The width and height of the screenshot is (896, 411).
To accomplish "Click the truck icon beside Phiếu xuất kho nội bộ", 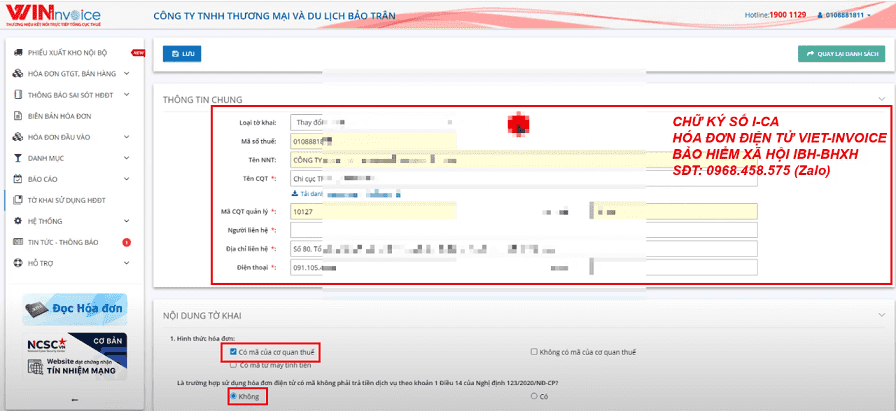I will coord(18,53).
